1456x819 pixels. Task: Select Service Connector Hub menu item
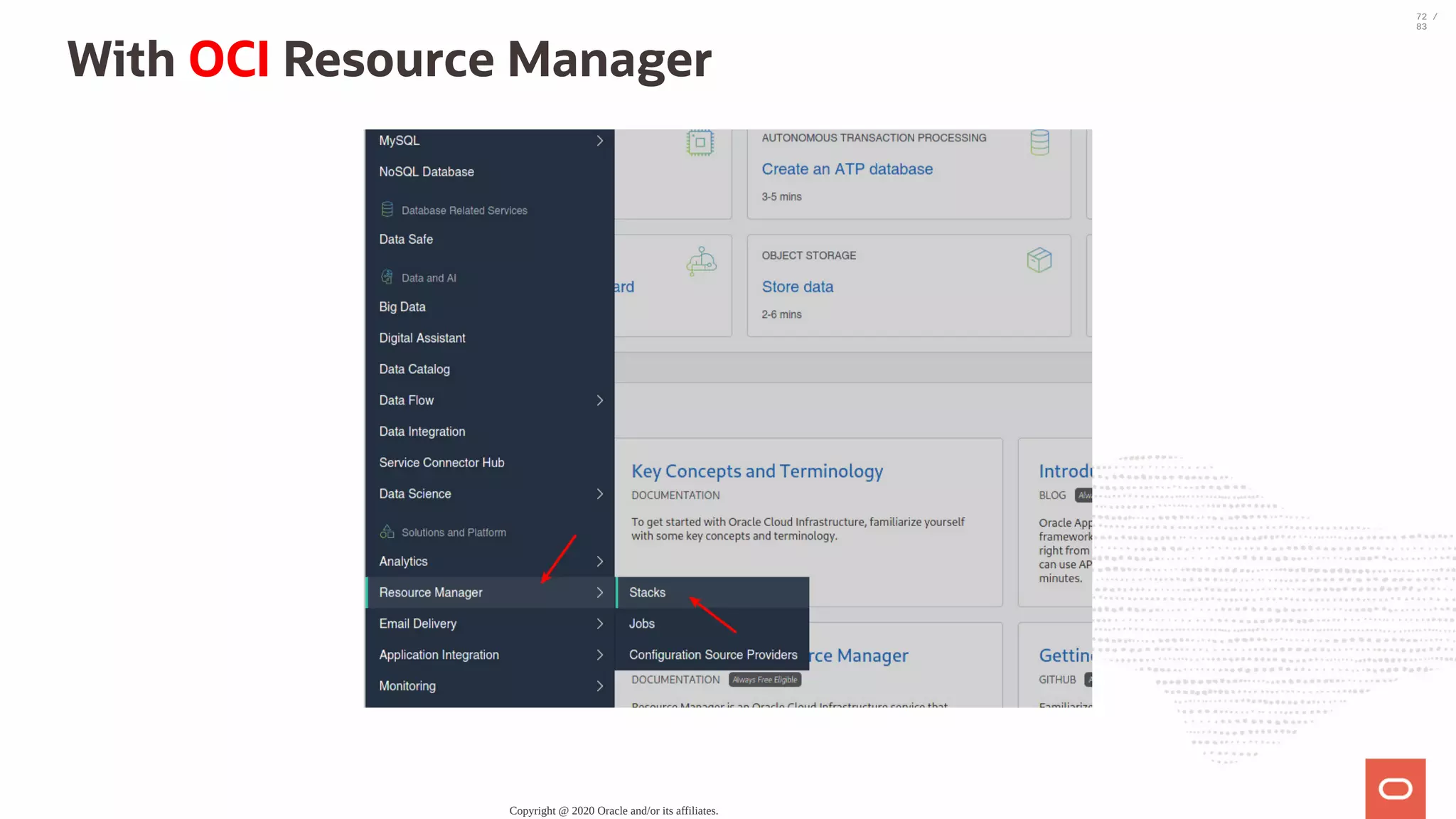(x=441, y=463)
